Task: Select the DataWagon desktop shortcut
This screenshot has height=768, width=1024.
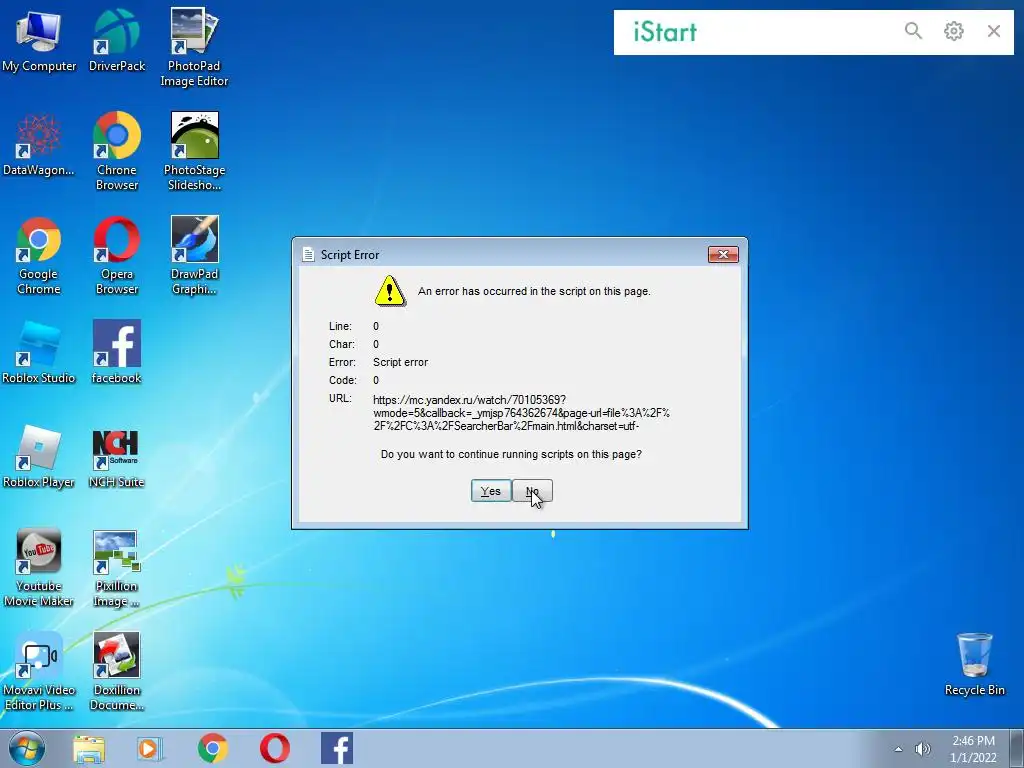Action: 39,145
